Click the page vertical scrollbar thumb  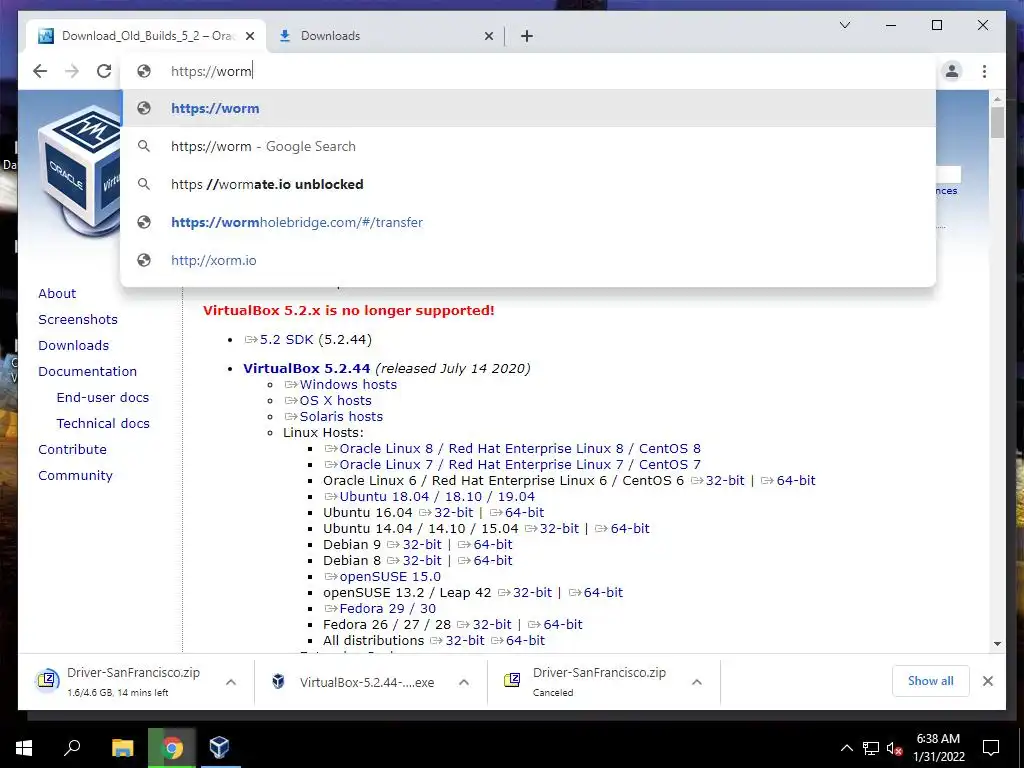pyautogui.click(x=997, y=122)
